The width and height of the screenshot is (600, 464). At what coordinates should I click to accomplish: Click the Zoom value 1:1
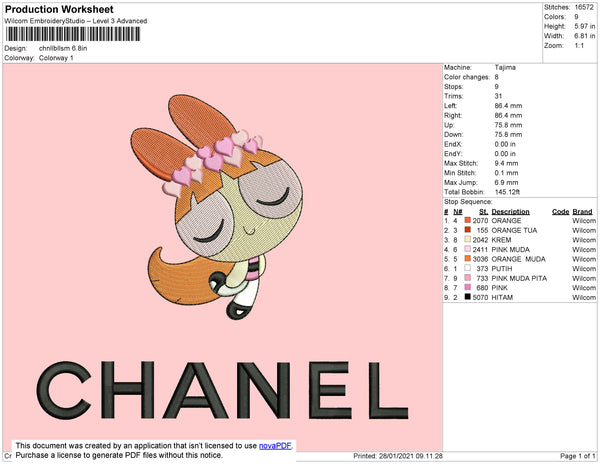click(x=579, y=46)
